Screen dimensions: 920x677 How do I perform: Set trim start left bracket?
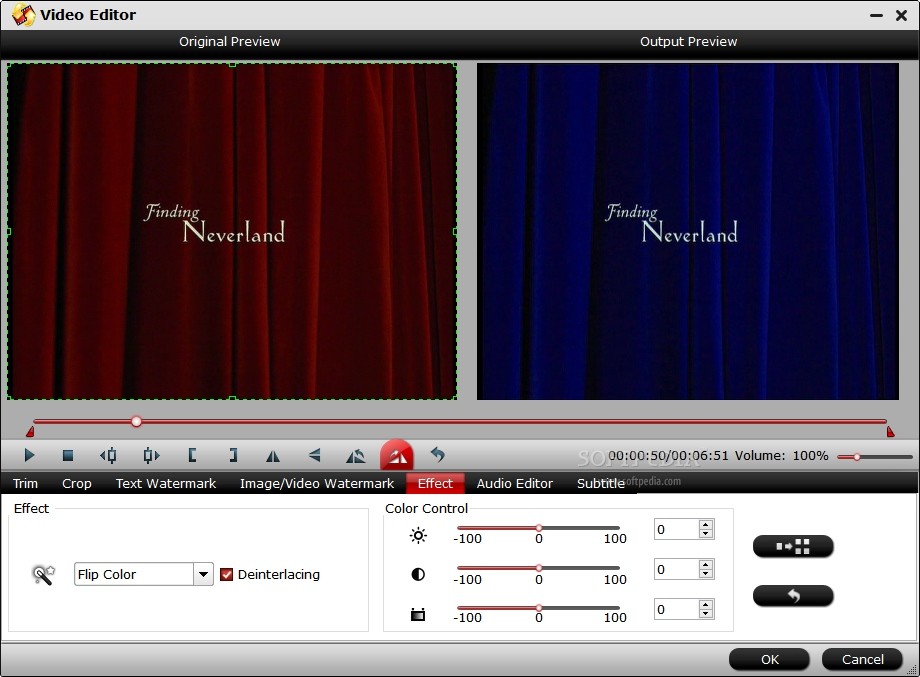point(192,455)
